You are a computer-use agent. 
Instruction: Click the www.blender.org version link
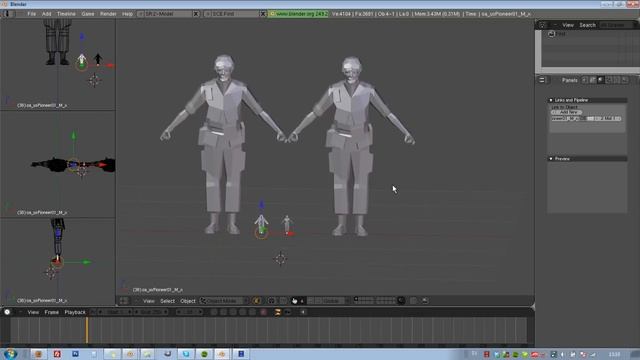tap(298, 14)
